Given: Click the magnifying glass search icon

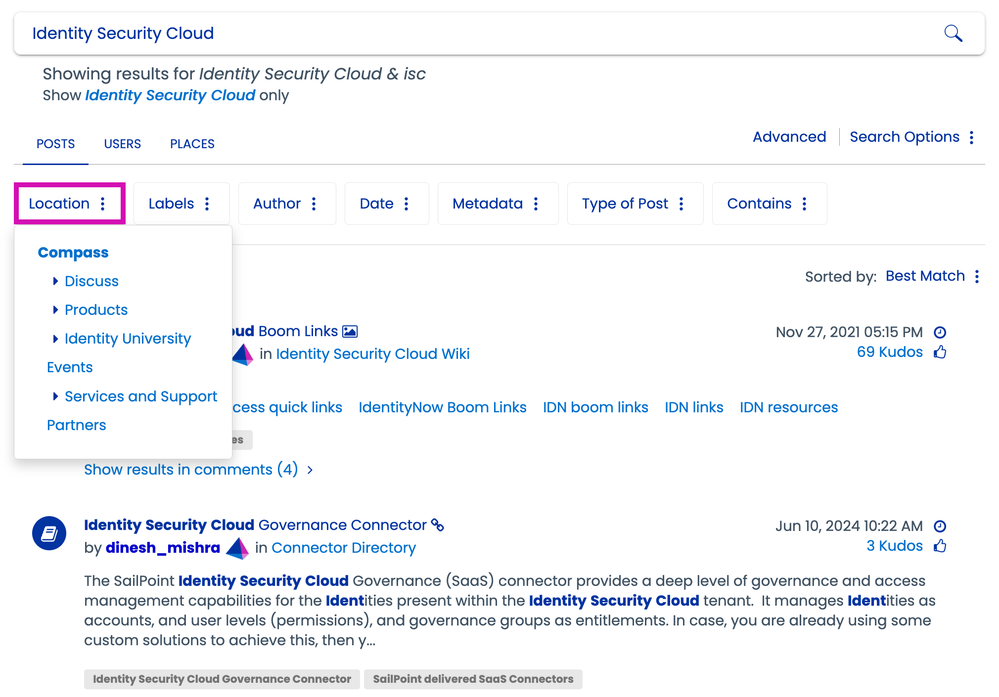Looking at the screenshot, I should [x=953, y=34].
